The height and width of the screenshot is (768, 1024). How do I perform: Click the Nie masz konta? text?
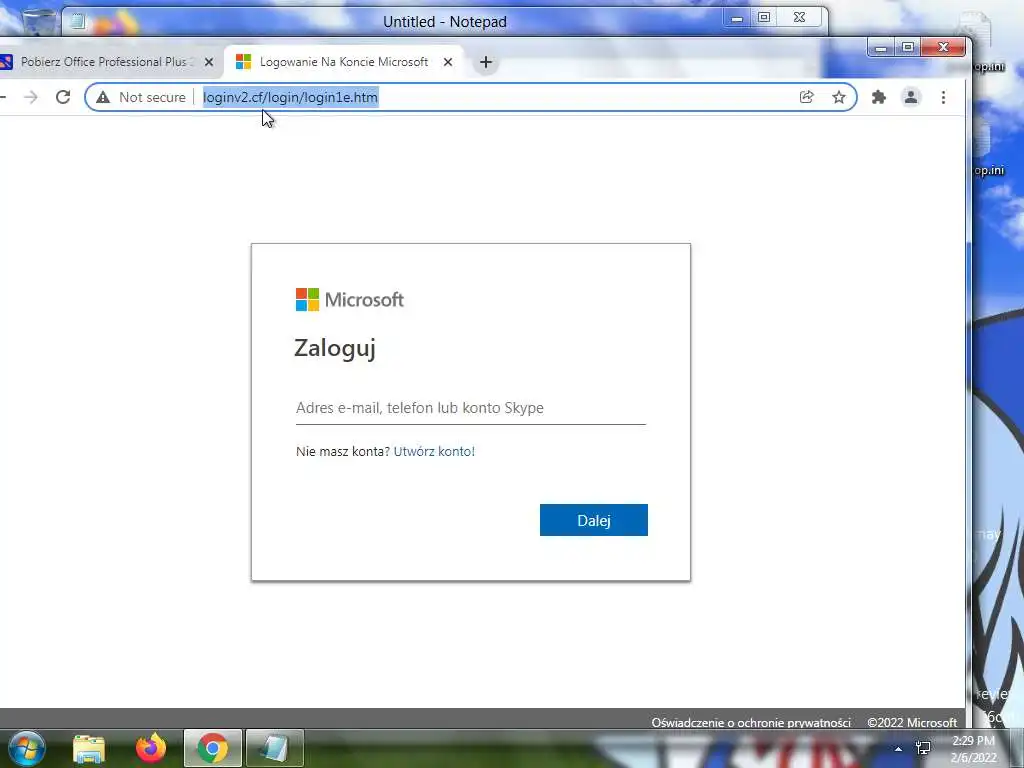pos(343,451)
